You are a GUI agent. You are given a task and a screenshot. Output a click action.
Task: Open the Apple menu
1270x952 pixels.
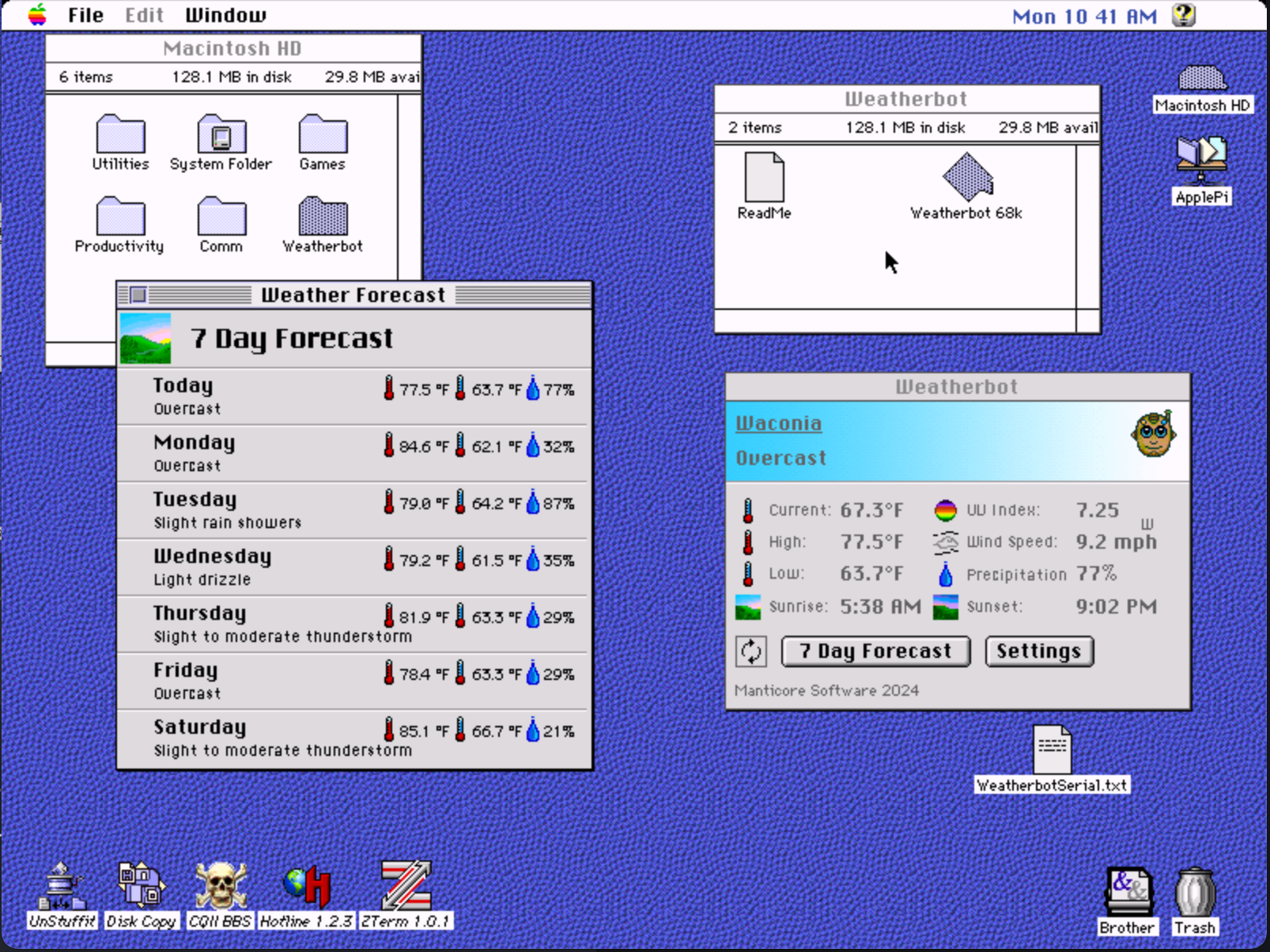37,15
